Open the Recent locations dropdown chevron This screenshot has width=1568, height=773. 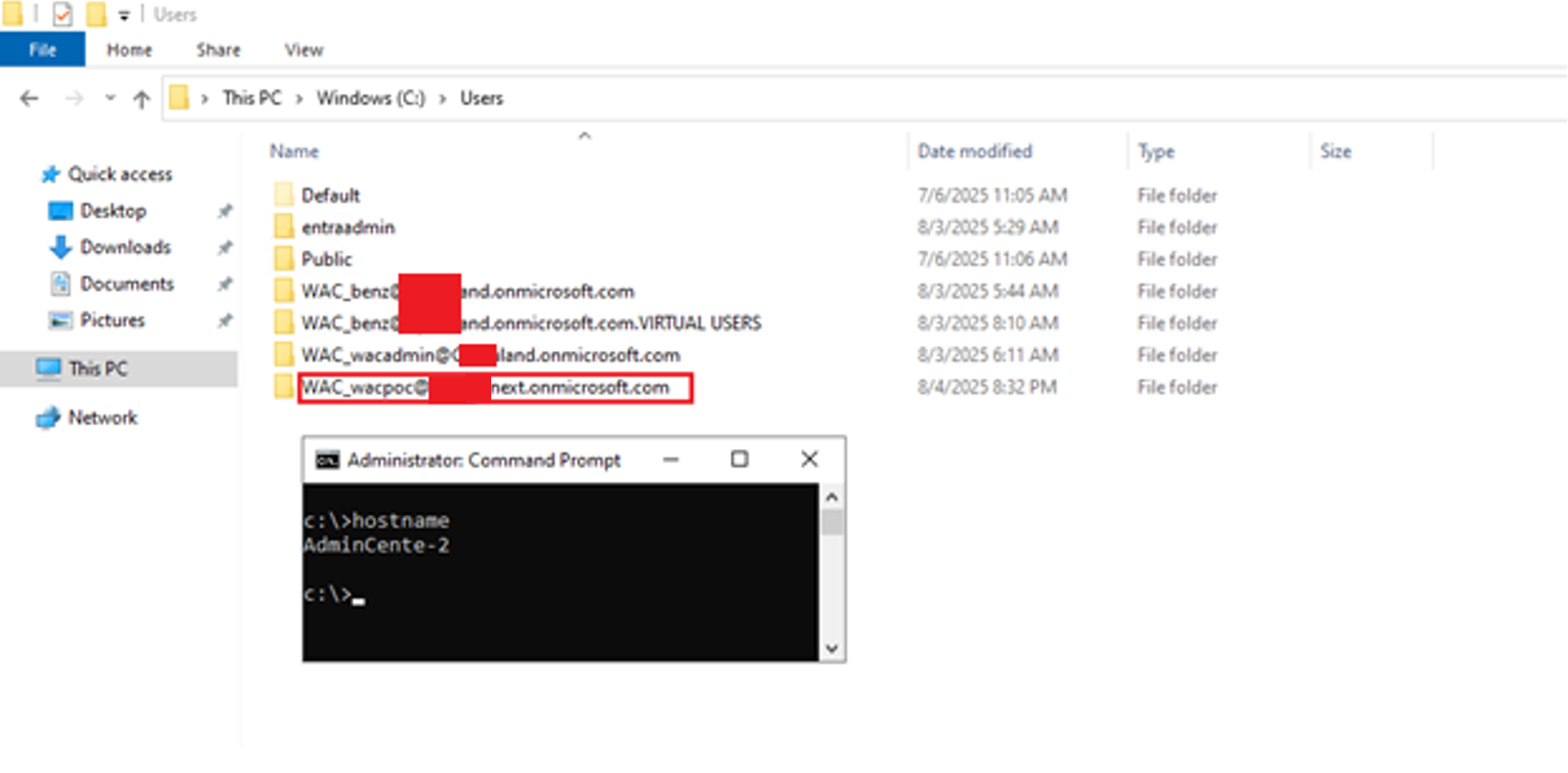(x=110, y=98)
